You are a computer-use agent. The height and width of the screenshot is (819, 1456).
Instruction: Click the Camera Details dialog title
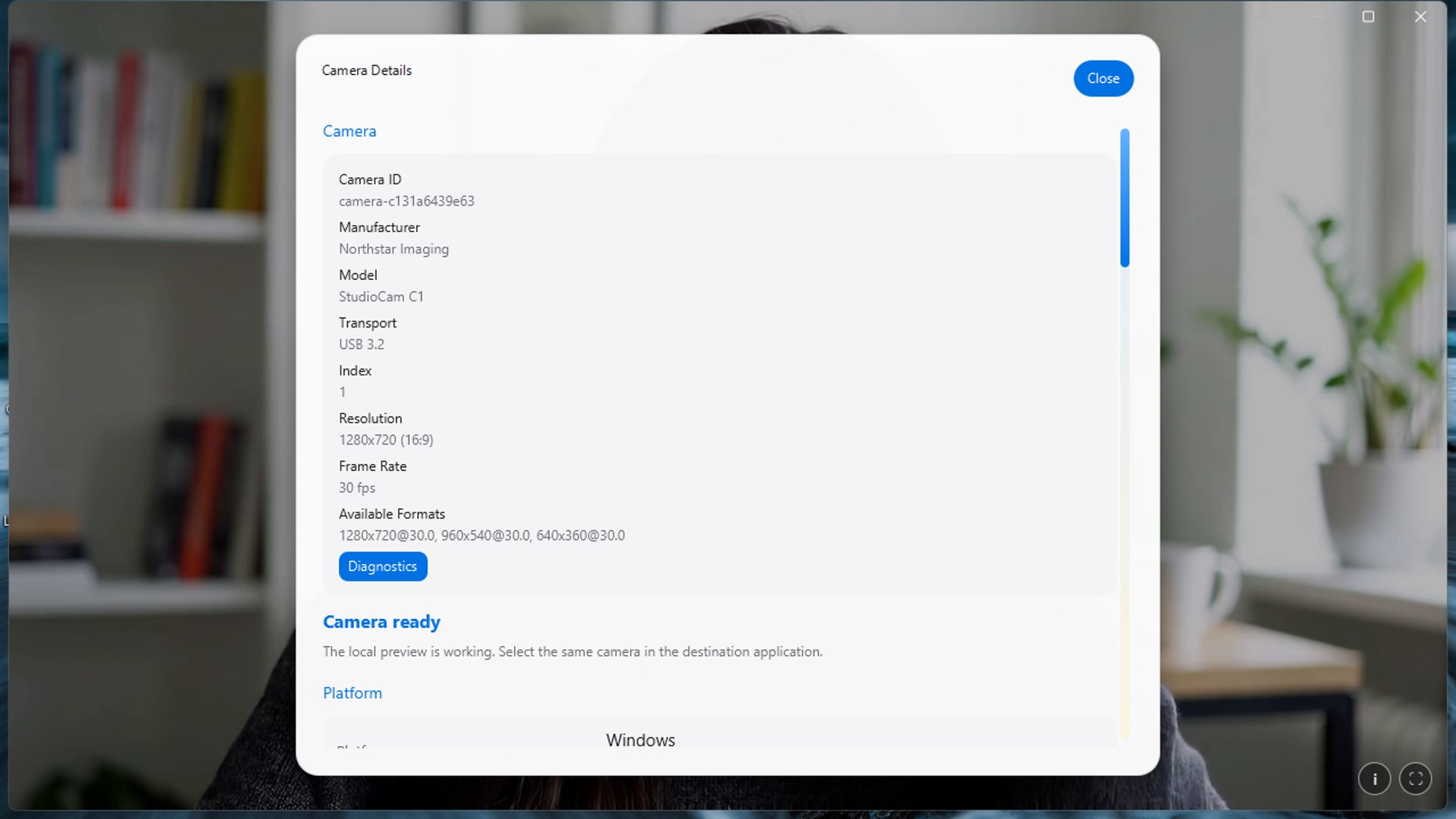(x=367, y=71)
